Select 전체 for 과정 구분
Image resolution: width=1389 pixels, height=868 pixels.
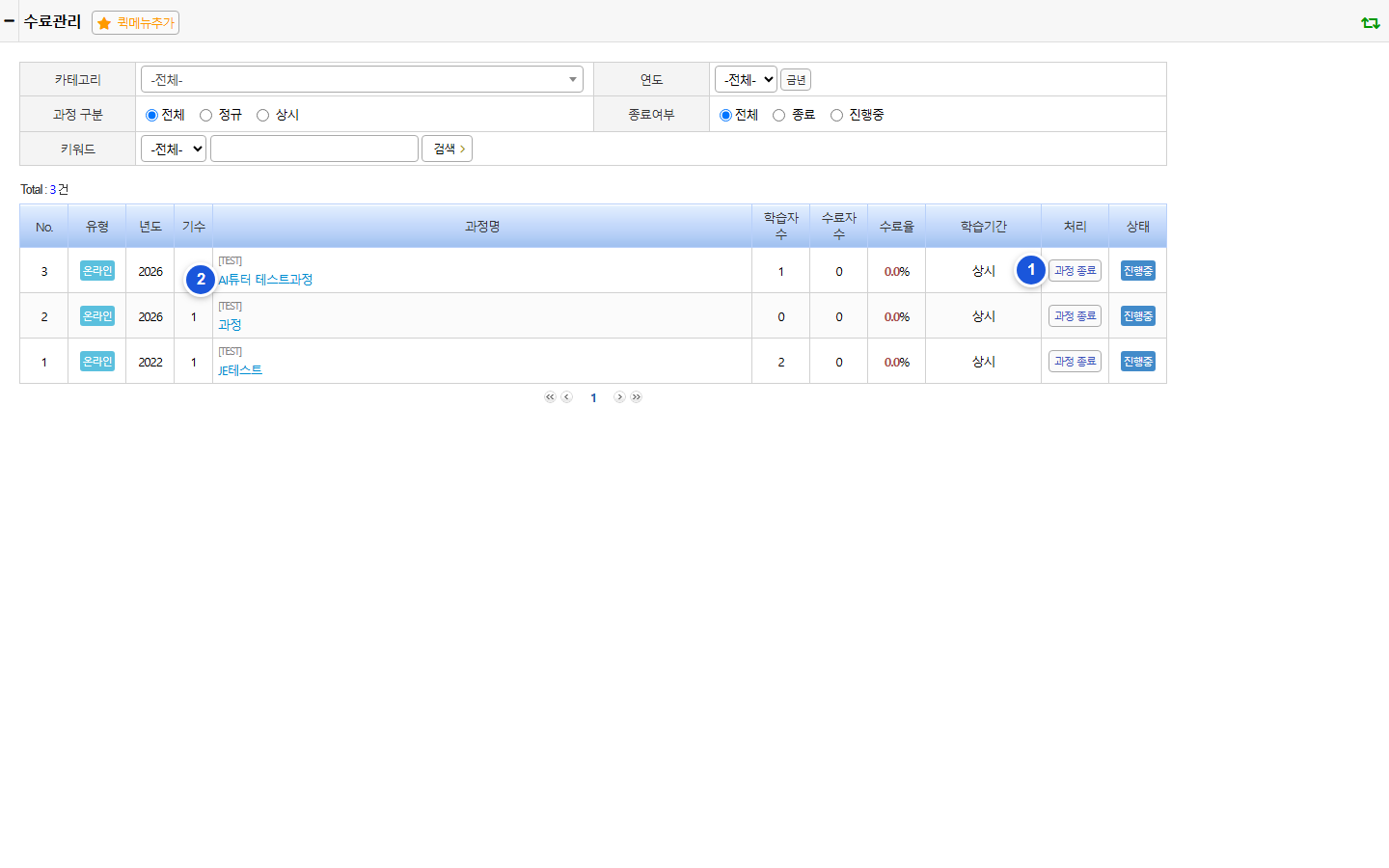(151, 115)
